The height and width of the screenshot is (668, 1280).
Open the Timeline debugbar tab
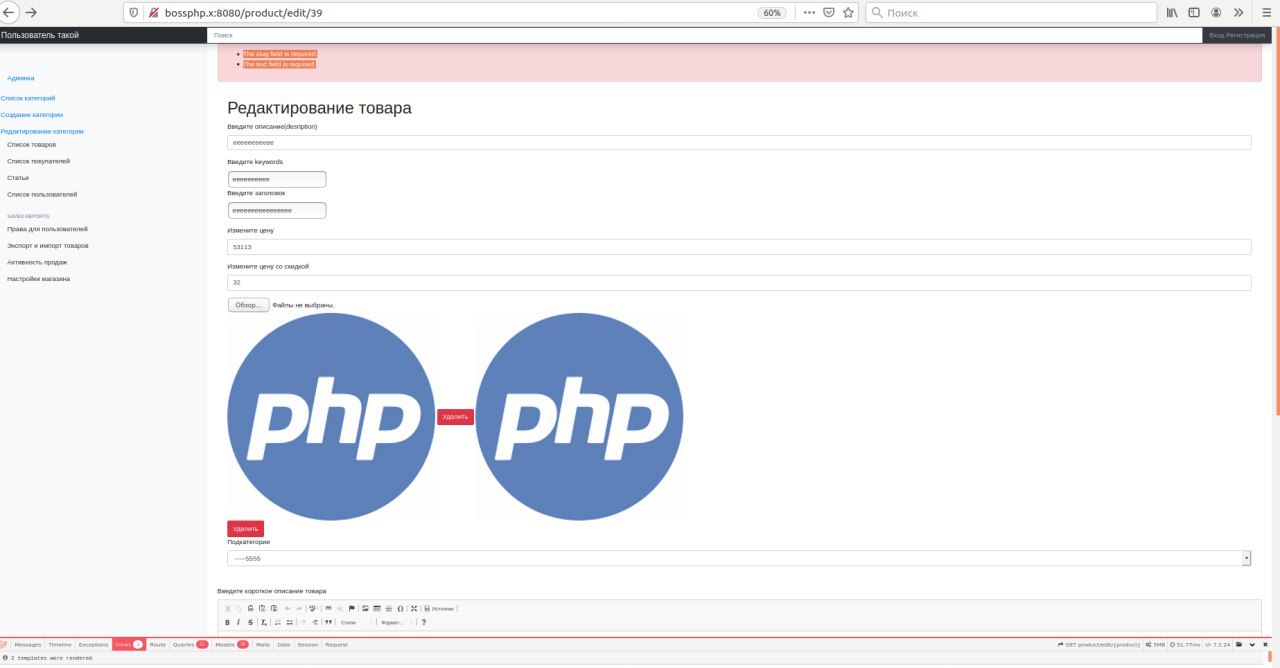click(x=60, y=645)
